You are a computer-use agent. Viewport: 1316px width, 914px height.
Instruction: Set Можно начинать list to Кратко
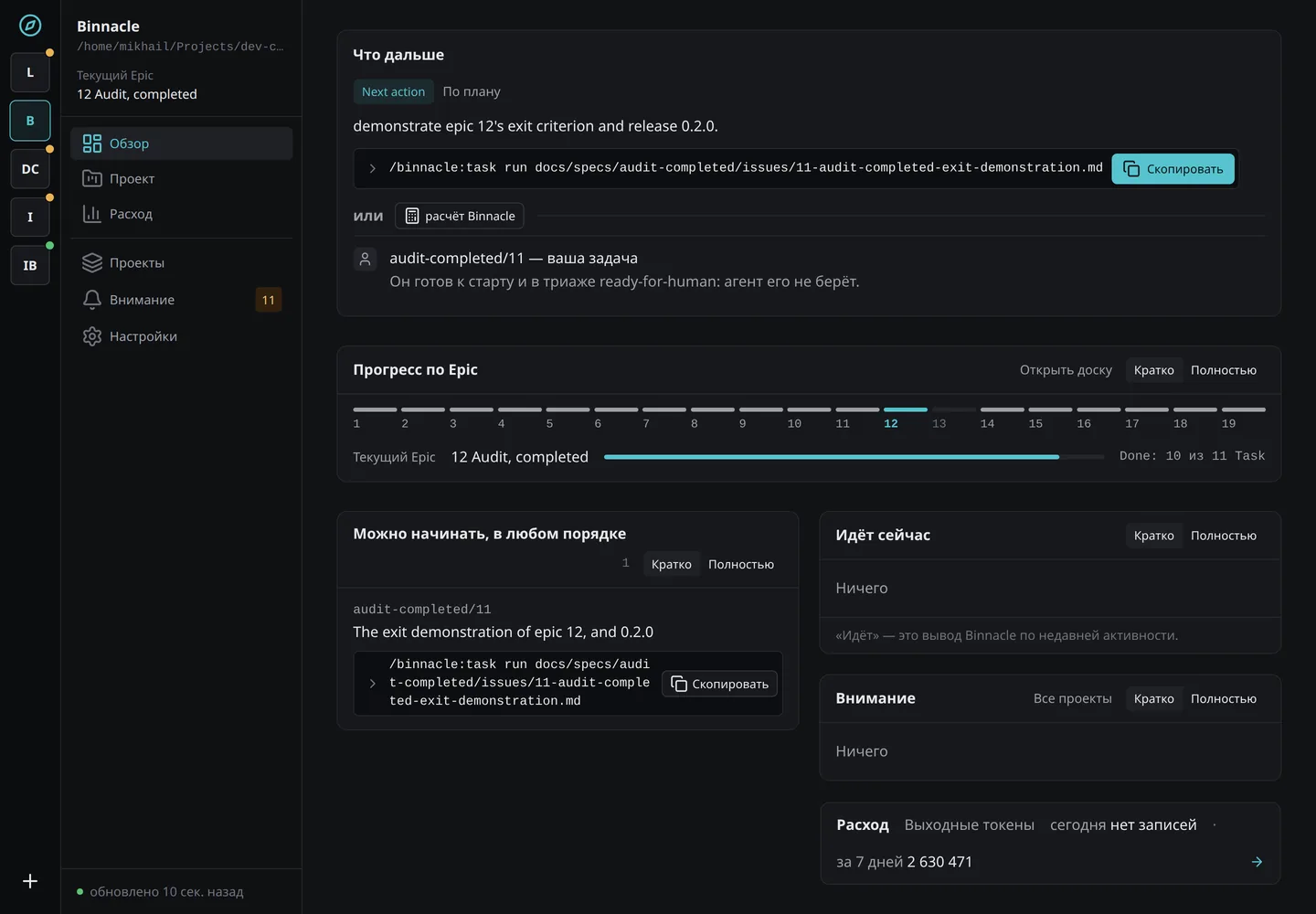(x=672, y=565)
